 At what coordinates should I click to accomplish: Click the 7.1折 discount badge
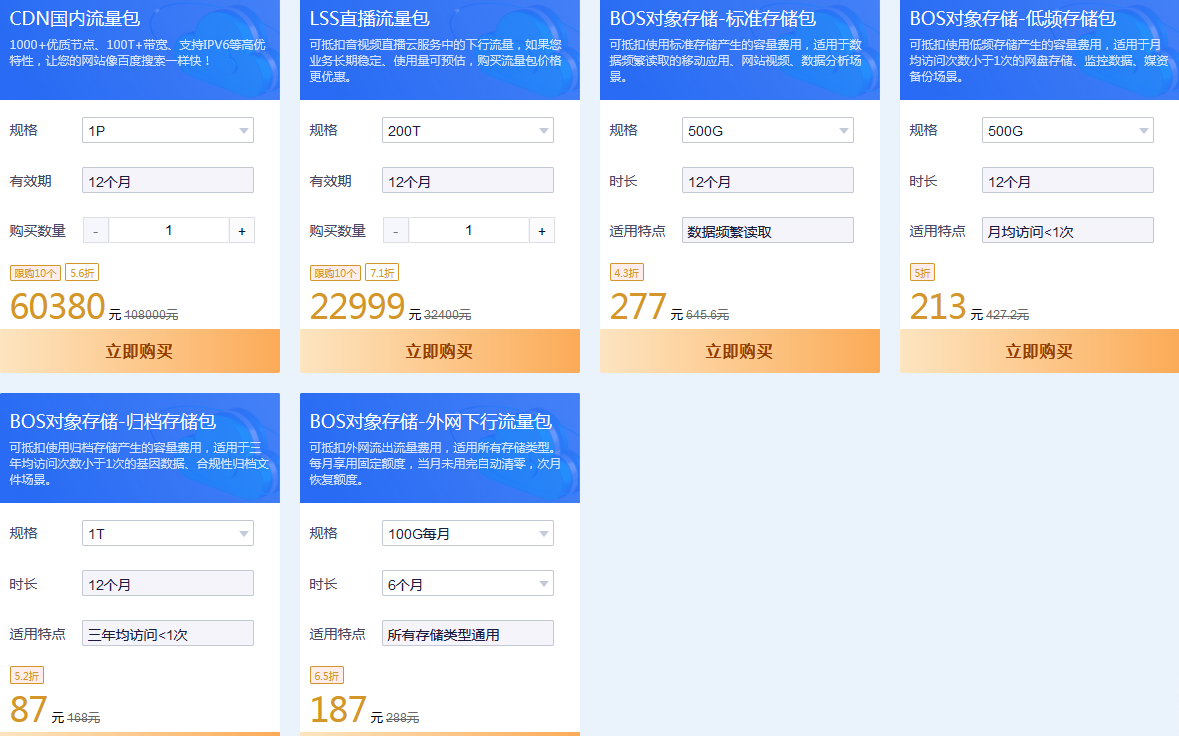(x=382, y=273)
